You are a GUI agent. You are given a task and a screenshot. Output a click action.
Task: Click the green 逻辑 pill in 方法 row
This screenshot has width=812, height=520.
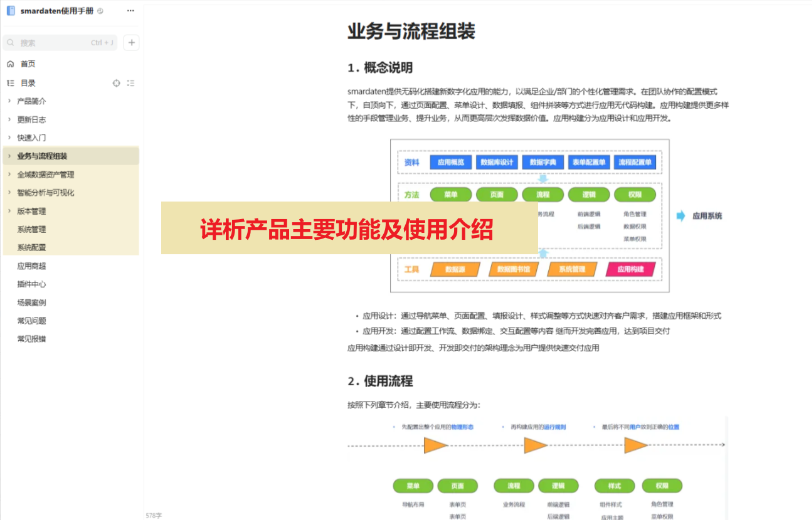click(x=589, y=195)
